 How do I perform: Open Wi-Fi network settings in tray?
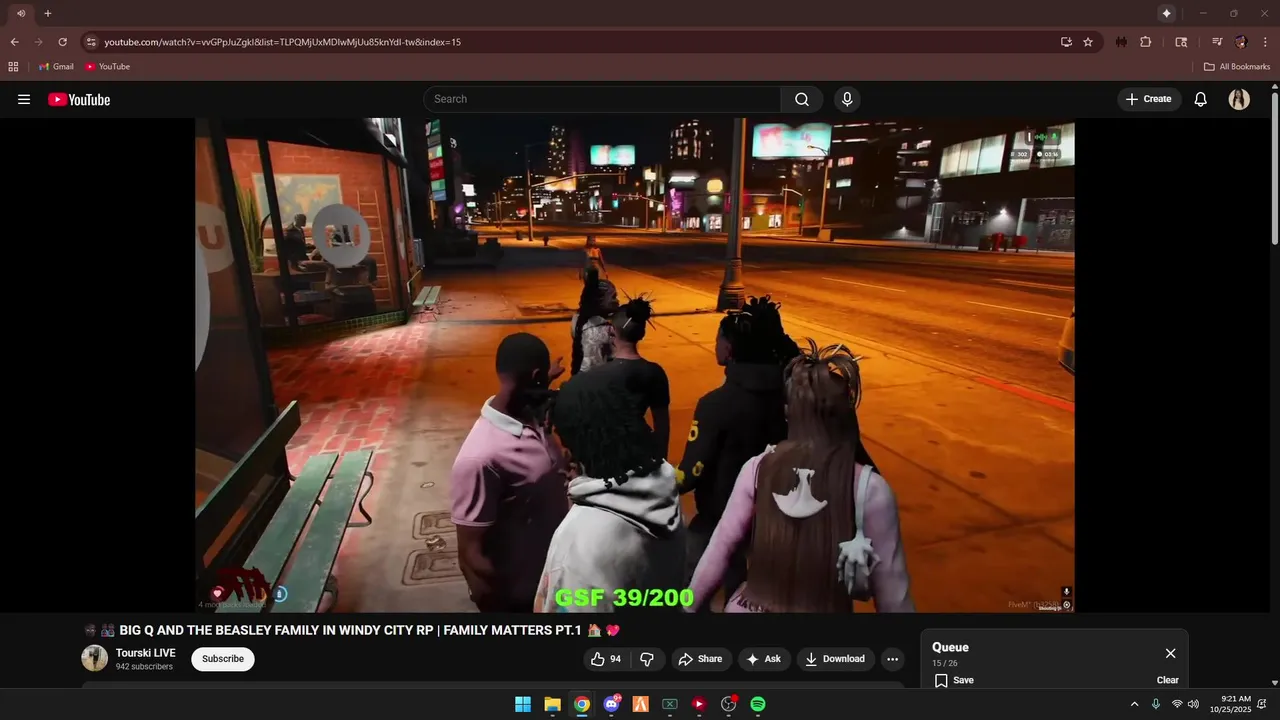[1177, 704]
